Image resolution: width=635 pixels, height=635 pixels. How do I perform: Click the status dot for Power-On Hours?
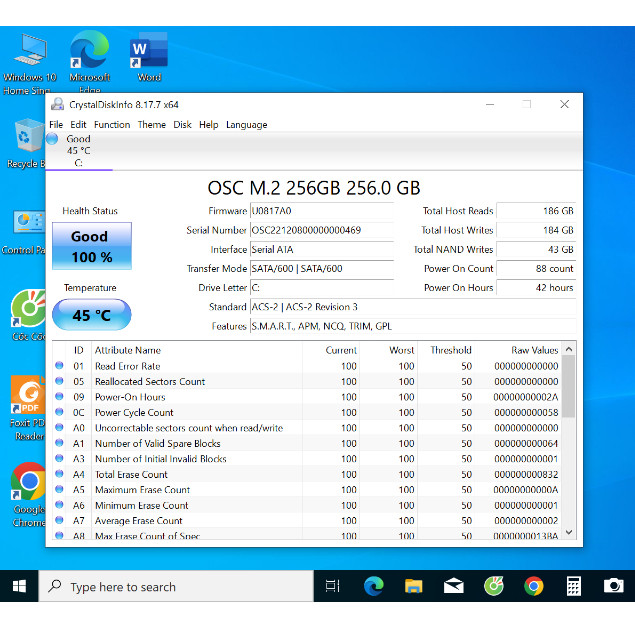tap(59, 396)
